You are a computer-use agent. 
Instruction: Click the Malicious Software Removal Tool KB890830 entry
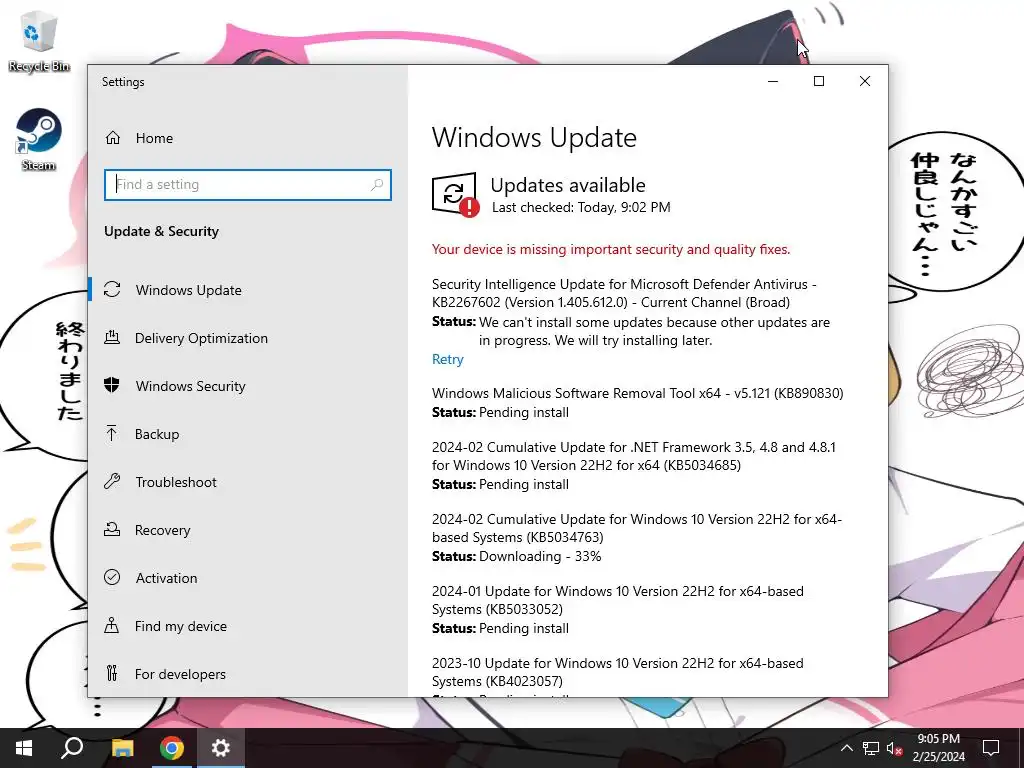pyautogui.click(x=637, y=393)
